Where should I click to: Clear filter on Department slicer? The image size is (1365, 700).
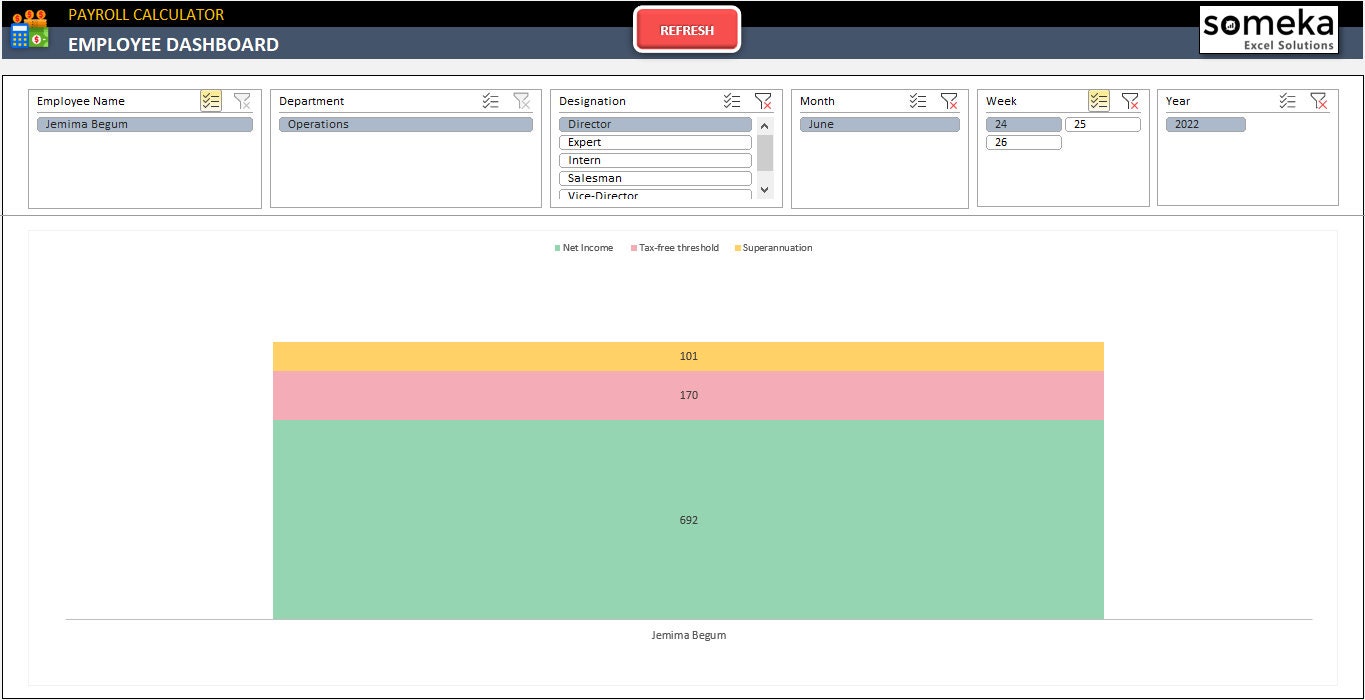coord(522,100)
